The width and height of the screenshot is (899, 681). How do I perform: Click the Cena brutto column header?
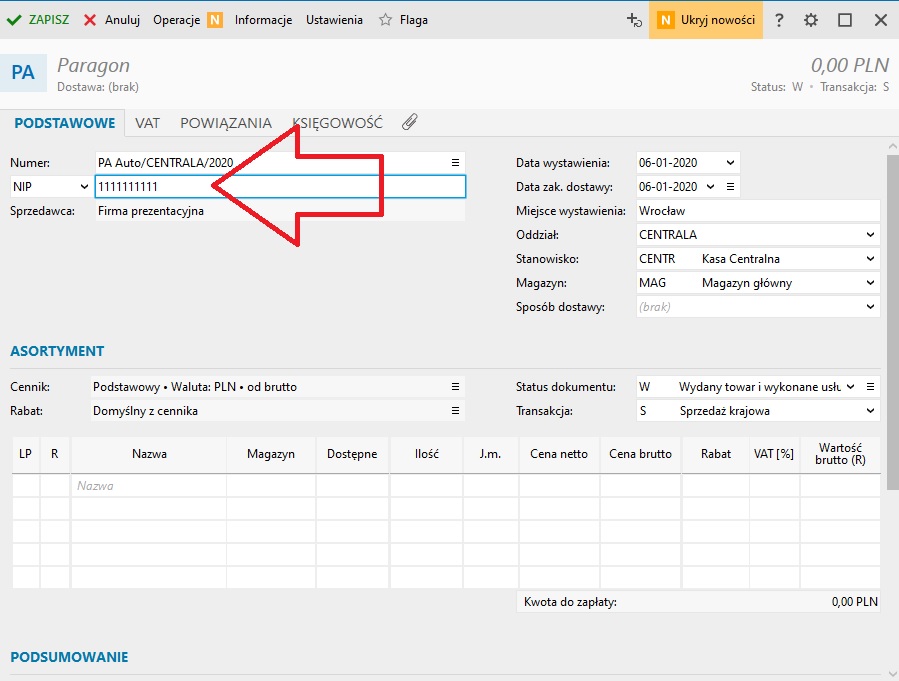click(640, 454)
